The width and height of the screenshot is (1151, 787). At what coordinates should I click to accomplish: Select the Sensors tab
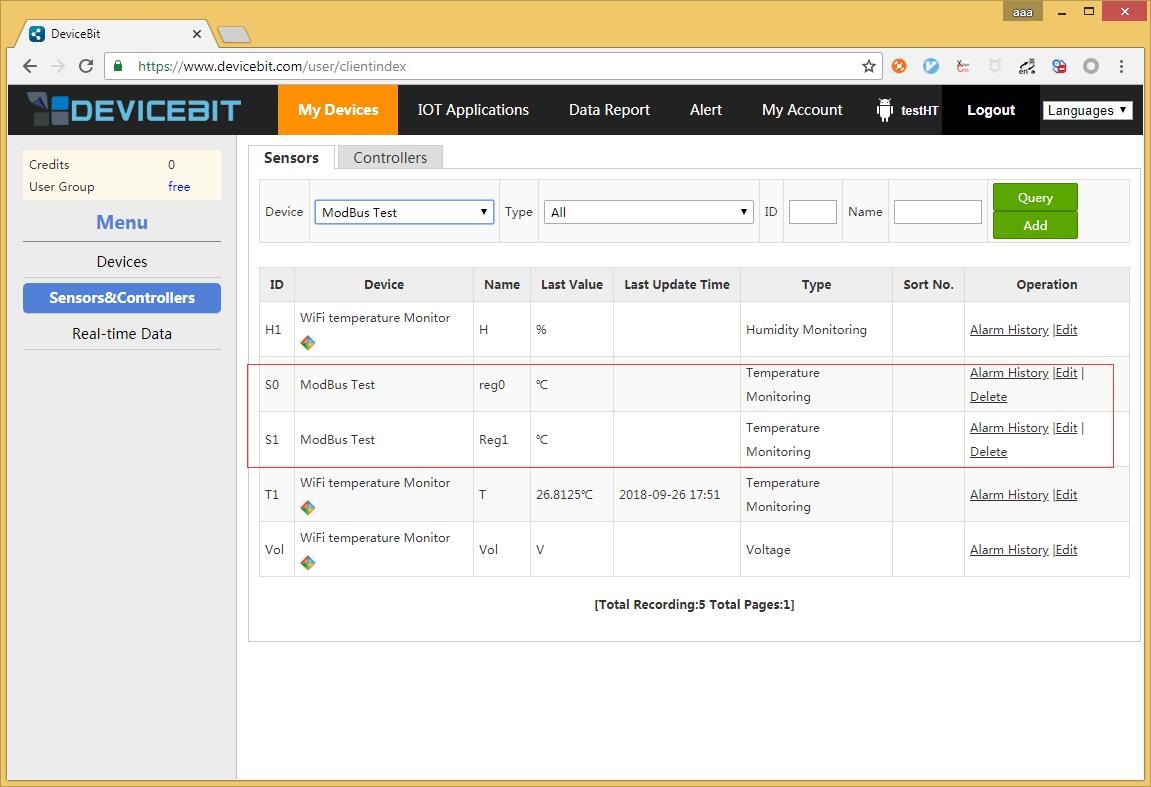tap(291, 158)
